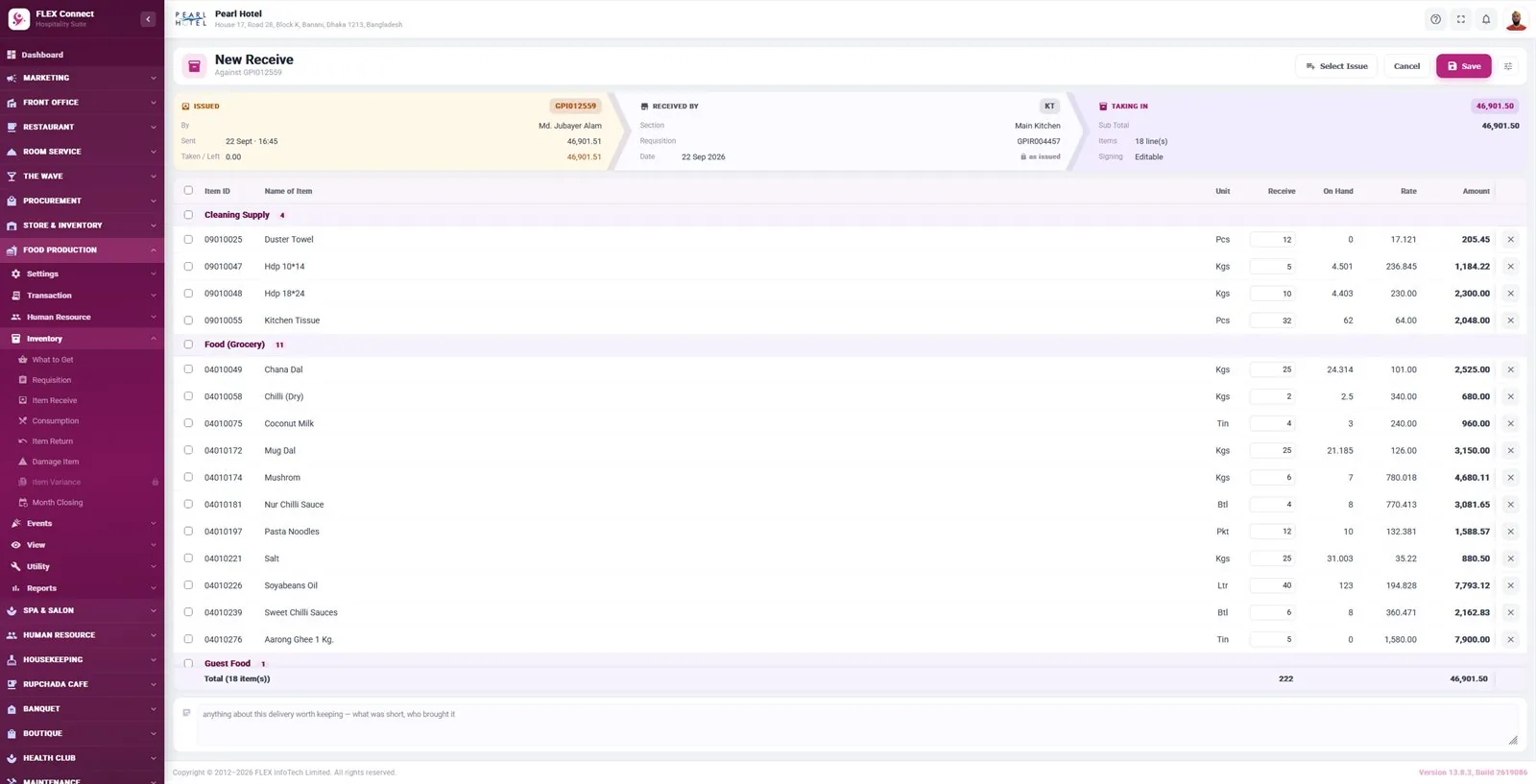Expand the MARKETING sidebar section
Screen dimensions: 1536x784
coord(82,78)
